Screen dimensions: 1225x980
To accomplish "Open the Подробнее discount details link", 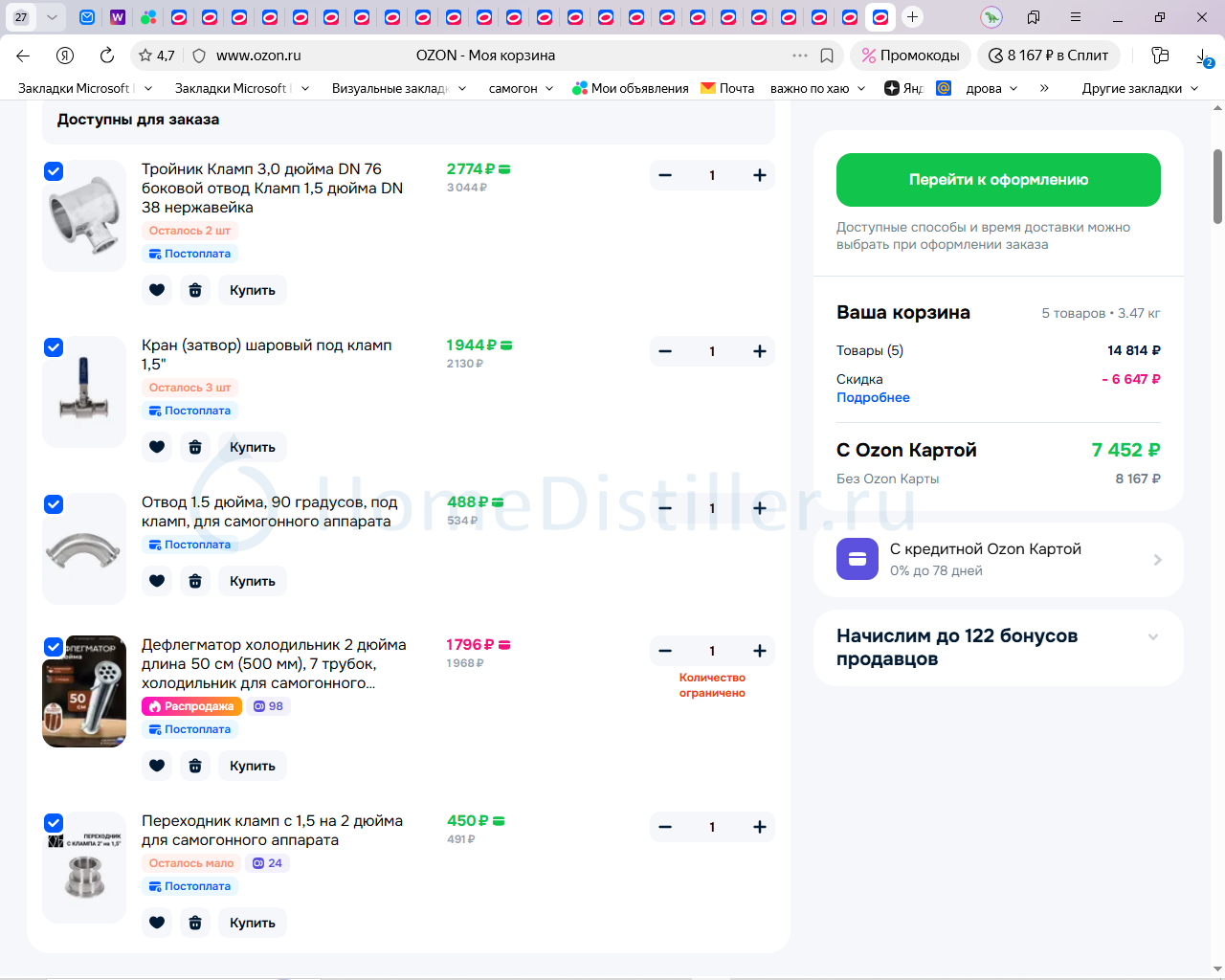I will click(x=873, y=397).
